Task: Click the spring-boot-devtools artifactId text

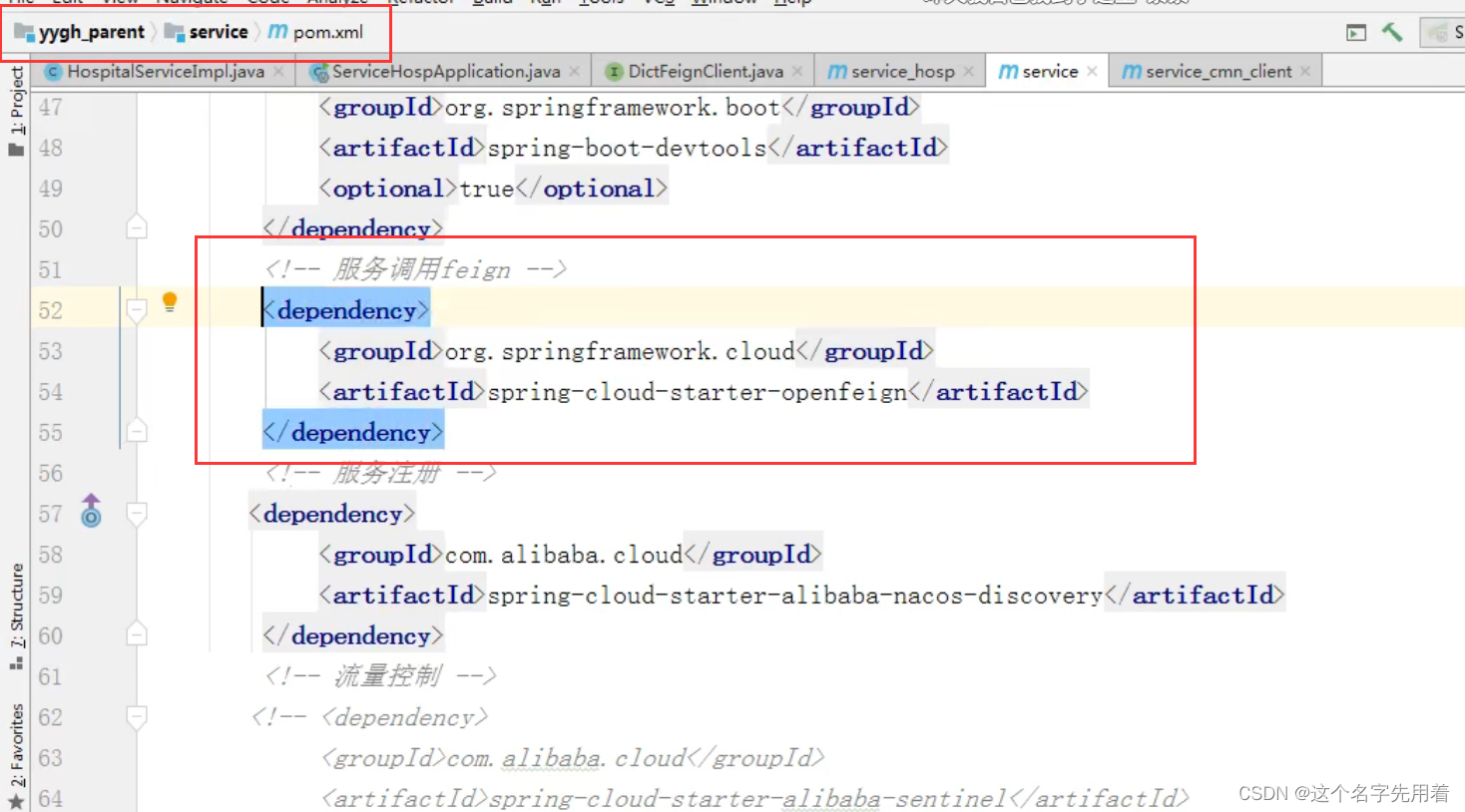Action: [627, 148]
